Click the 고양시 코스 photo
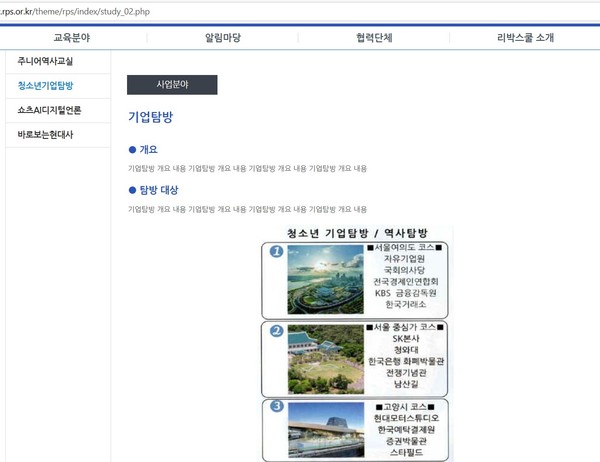Screen dimensions: 600x462 326,430
